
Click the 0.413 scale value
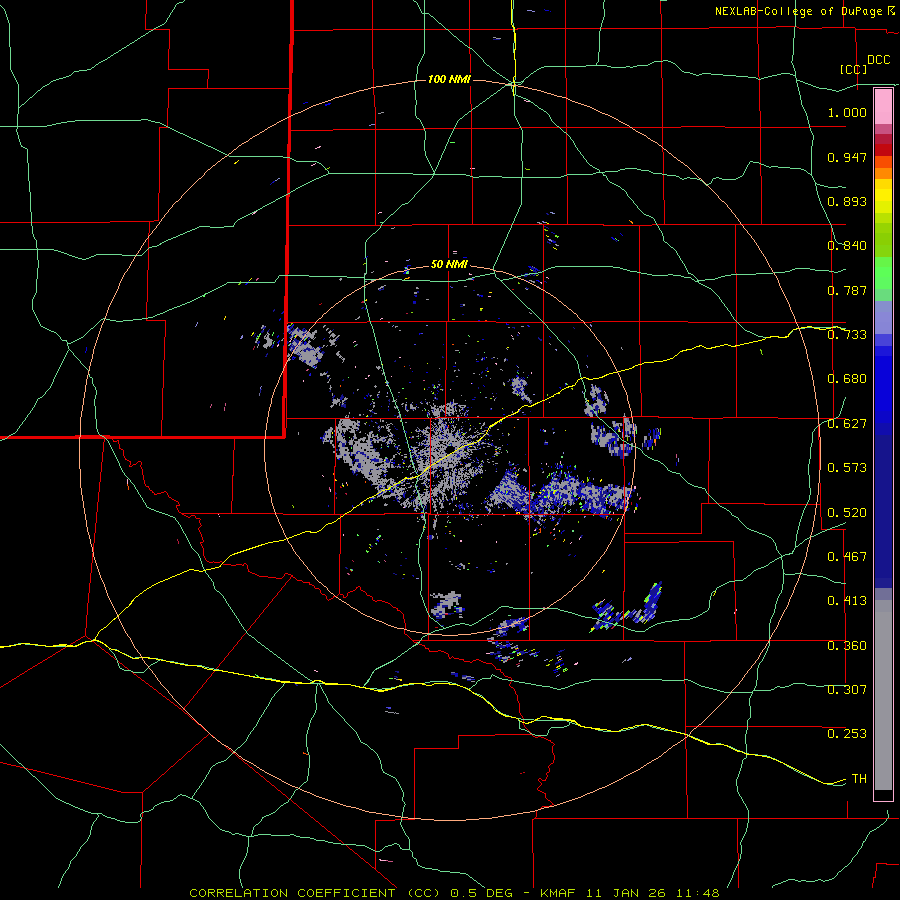847,601
